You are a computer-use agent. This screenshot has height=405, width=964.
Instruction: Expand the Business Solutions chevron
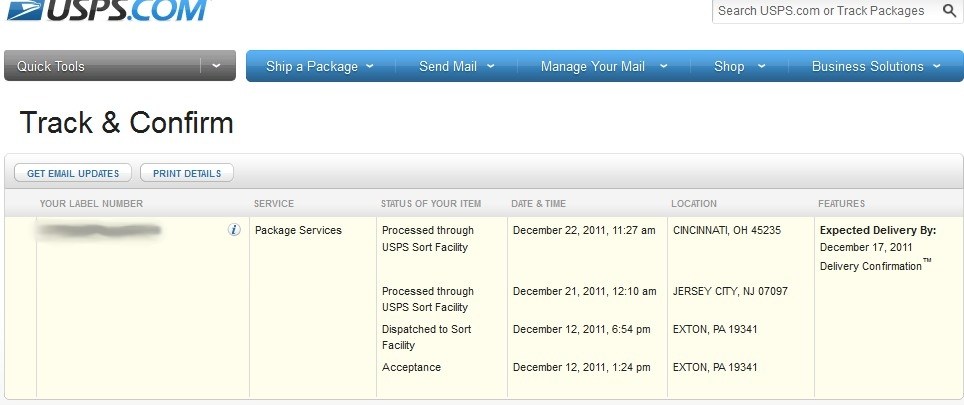(937, 66)
